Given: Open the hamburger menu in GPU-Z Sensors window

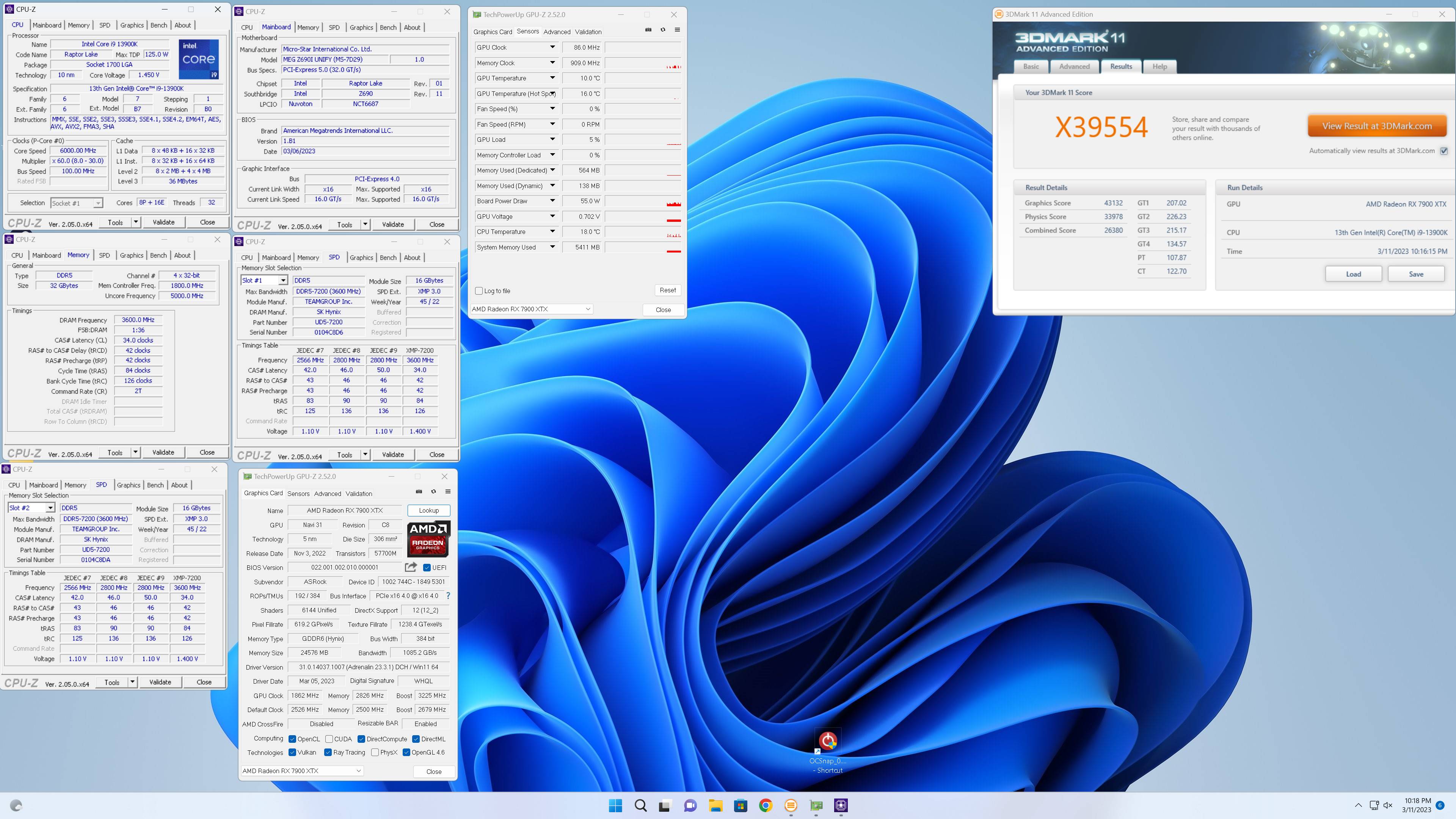Looking at the screenshot, I should pyautogui.click(x=677, y=30).
